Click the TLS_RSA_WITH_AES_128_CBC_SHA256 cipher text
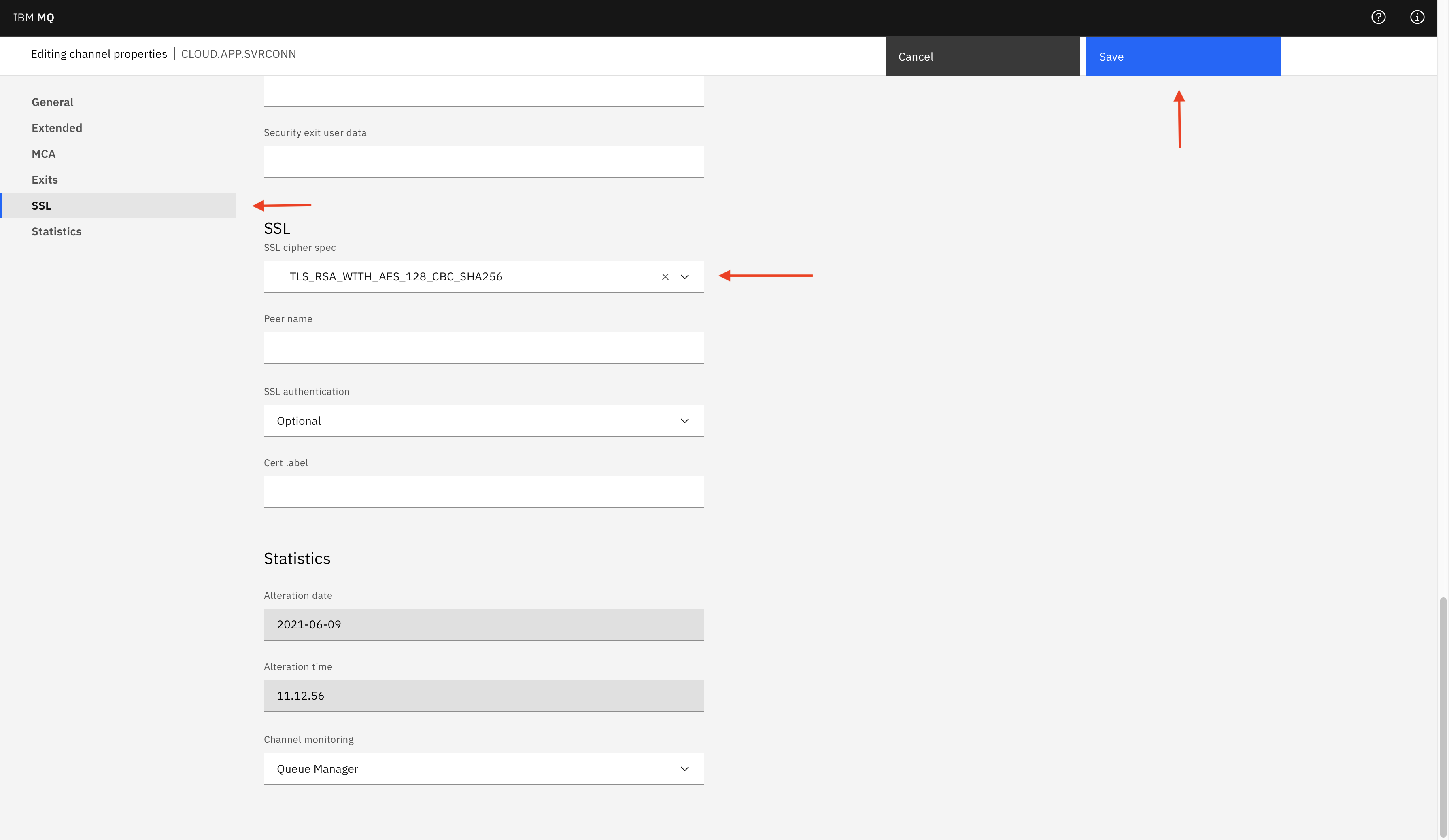This screenshot has height=840, width=1449. click(395, 276)
